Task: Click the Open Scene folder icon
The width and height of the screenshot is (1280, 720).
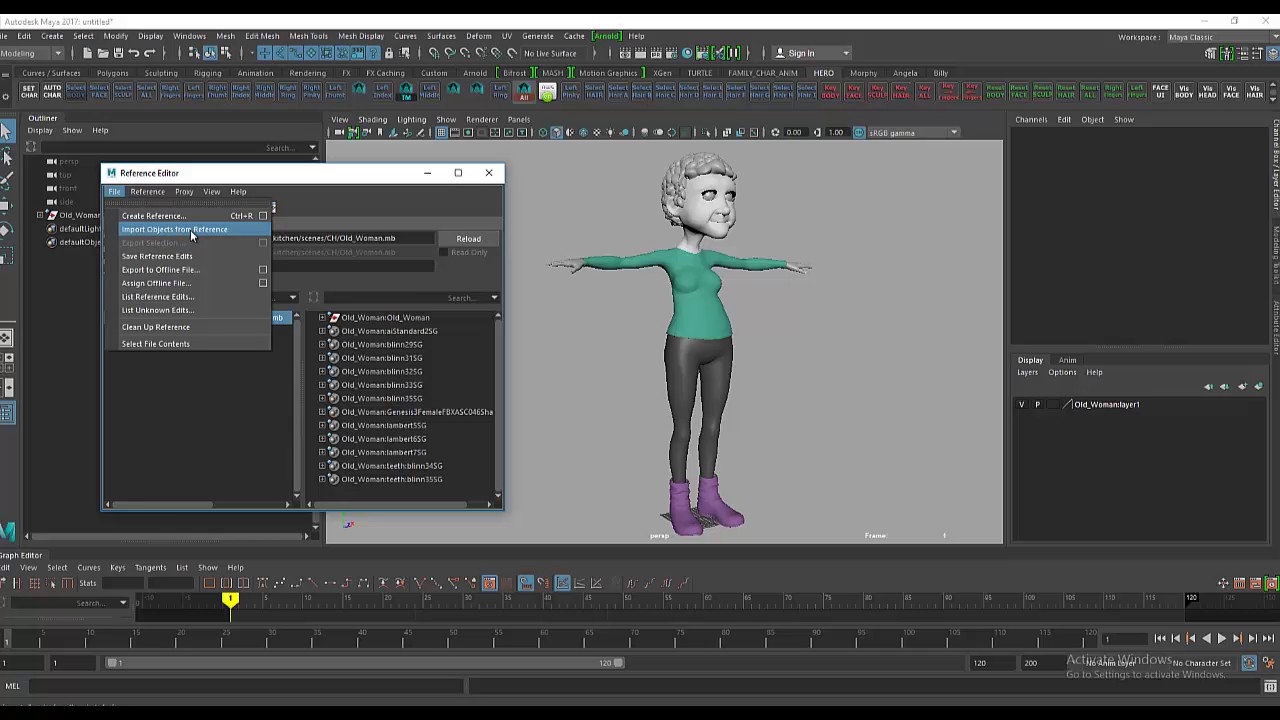Action: click(x=103, y=53)
